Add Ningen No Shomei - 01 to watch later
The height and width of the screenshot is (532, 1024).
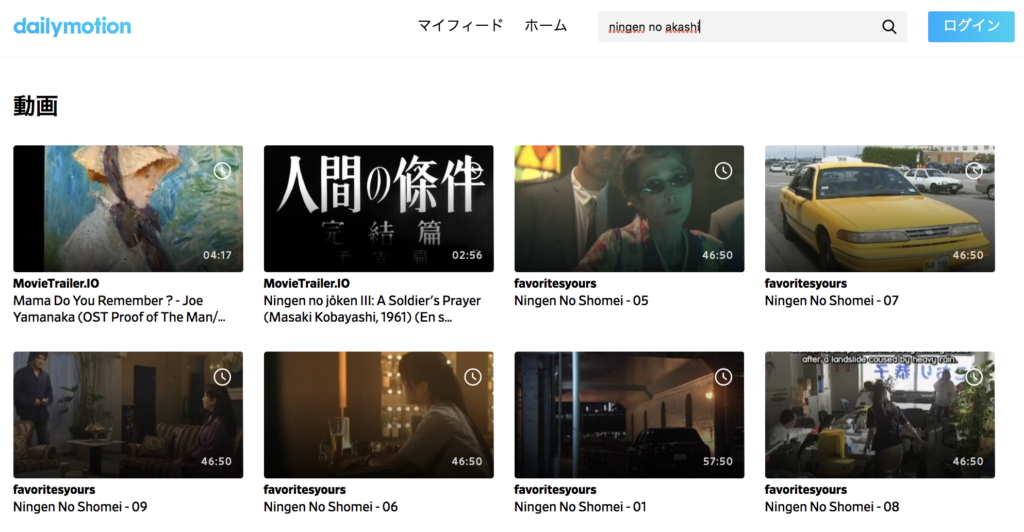click(723, 377)
